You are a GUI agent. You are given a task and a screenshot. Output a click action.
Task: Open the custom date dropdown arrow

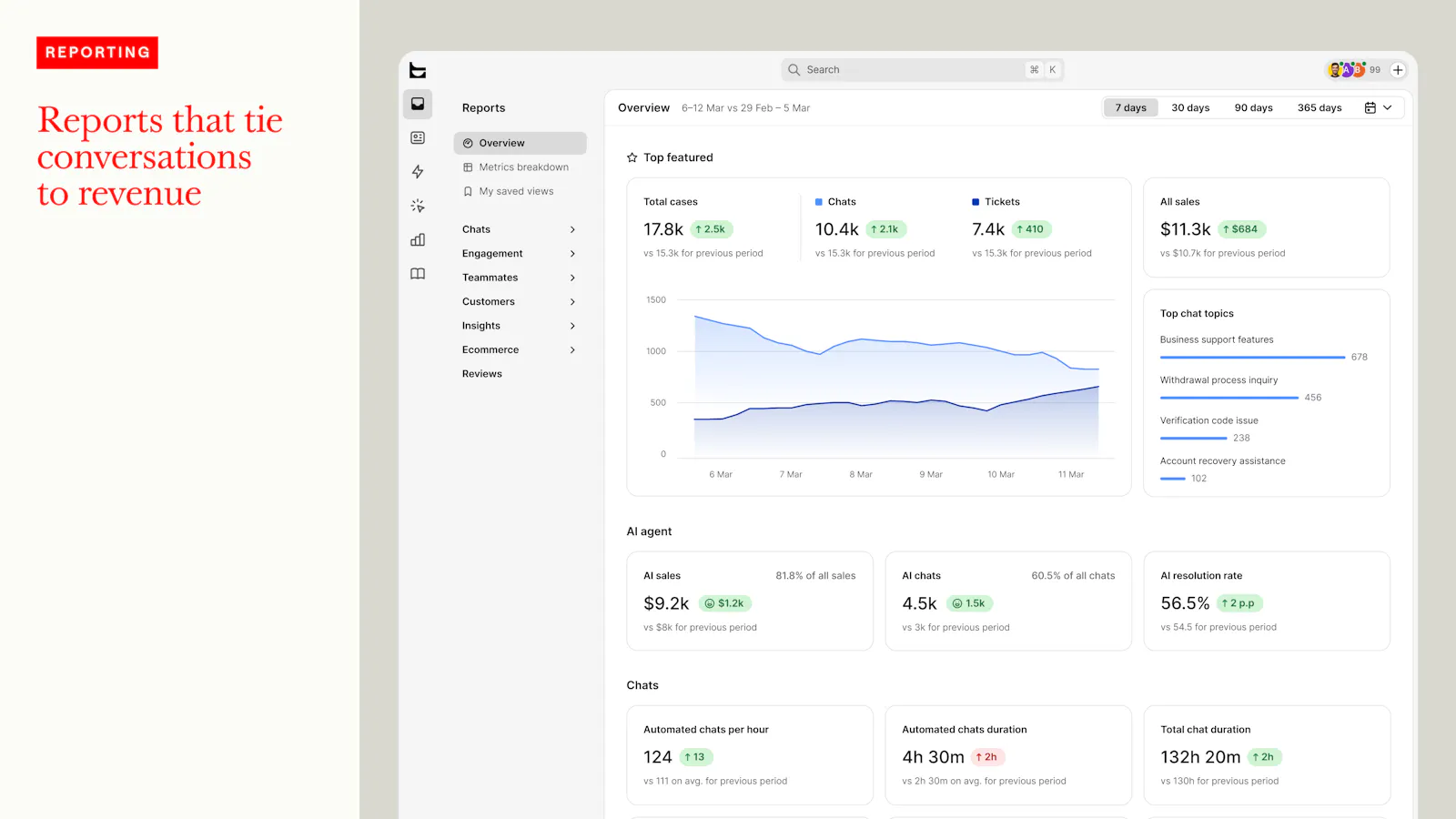[1388, 107]
